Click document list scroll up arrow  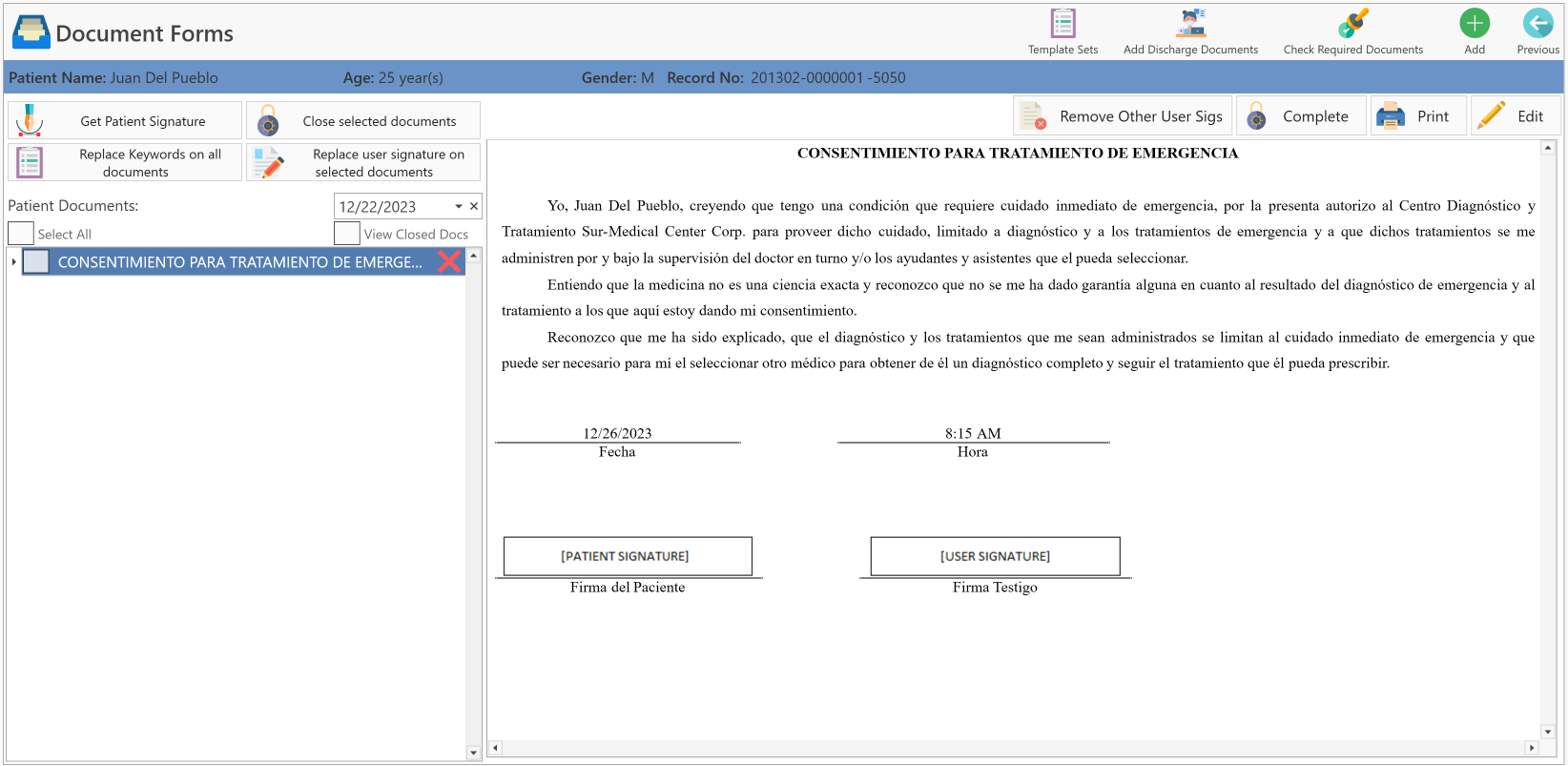coord(473,256)
